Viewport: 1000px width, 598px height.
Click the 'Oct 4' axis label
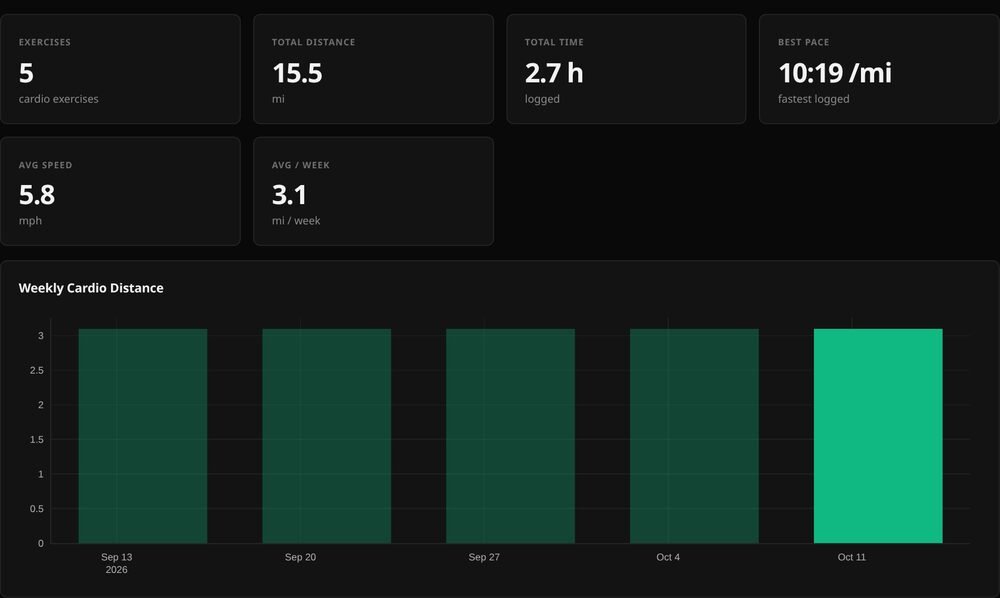coord(668,557)
